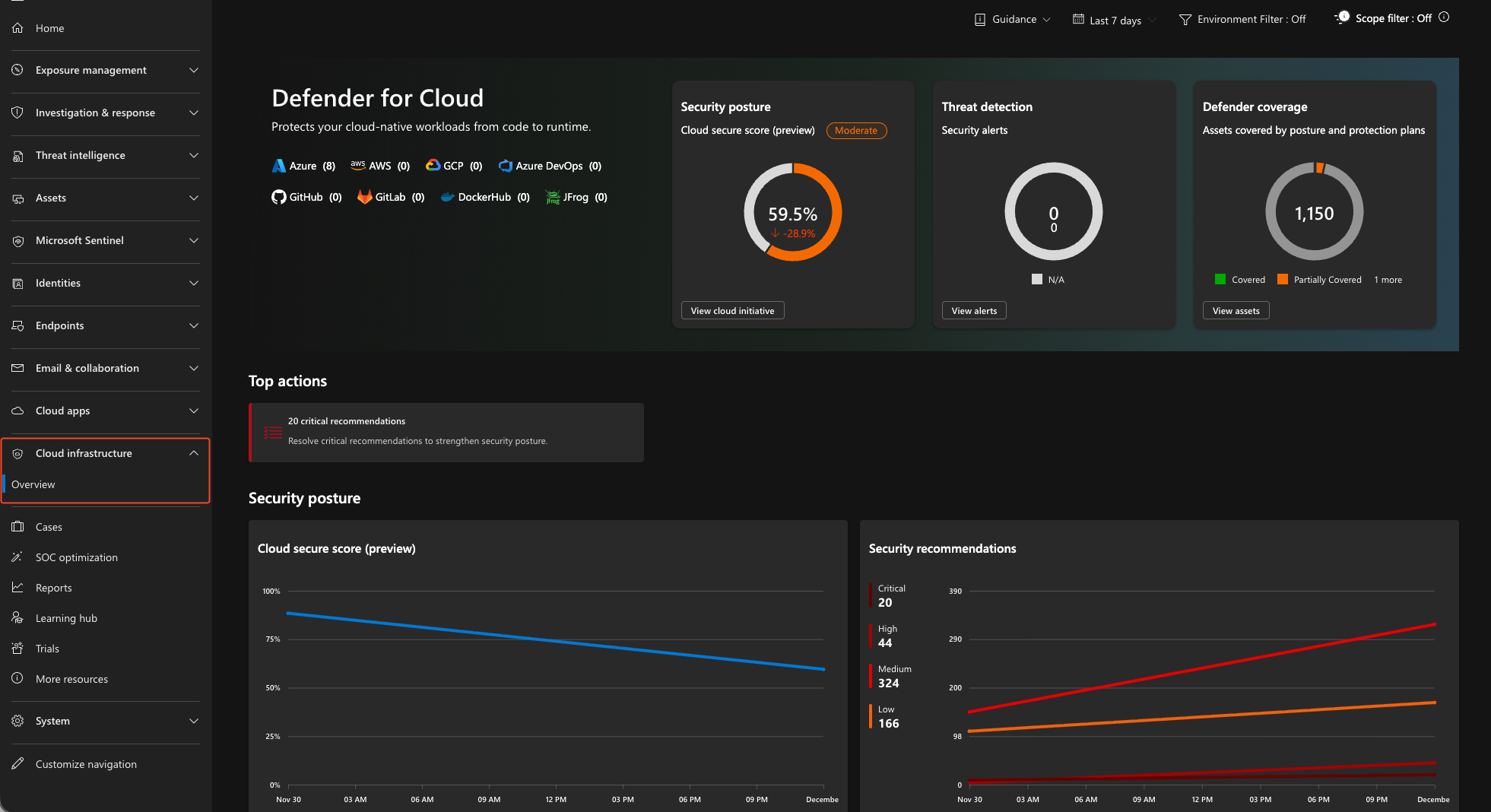The image size is (1491, 812).
Task: Collapse the Cloud infrastructure section
Action: tap(193, 452)
